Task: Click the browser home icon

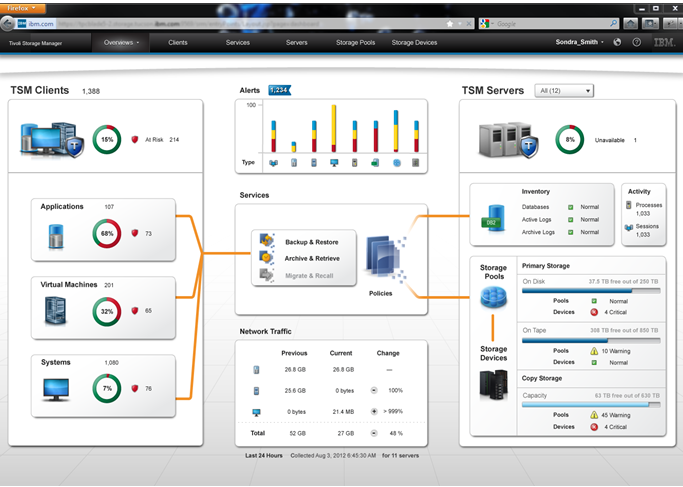Action: tap(630, 24)
